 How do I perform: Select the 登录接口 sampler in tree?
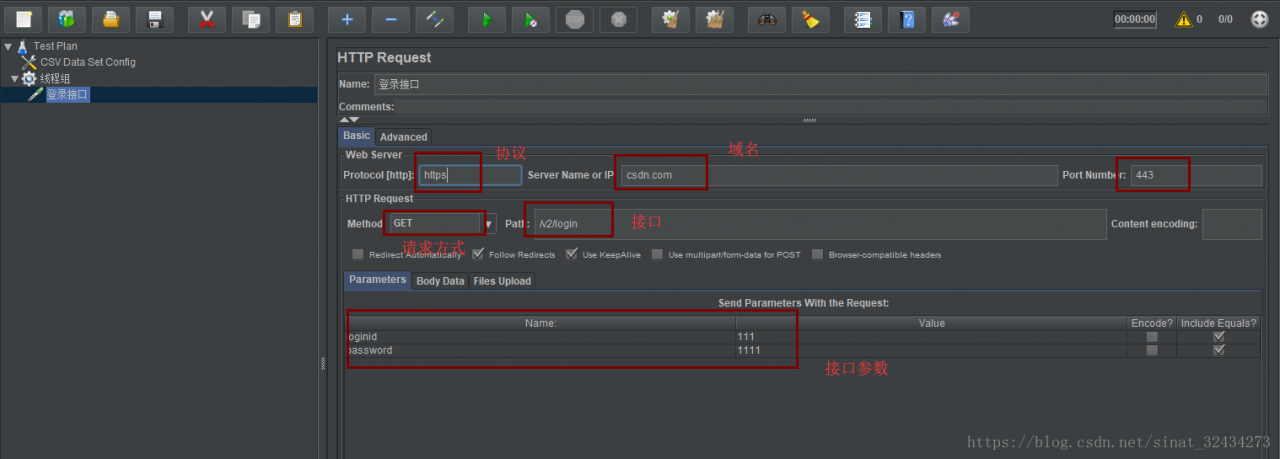(x=67, y=94)
